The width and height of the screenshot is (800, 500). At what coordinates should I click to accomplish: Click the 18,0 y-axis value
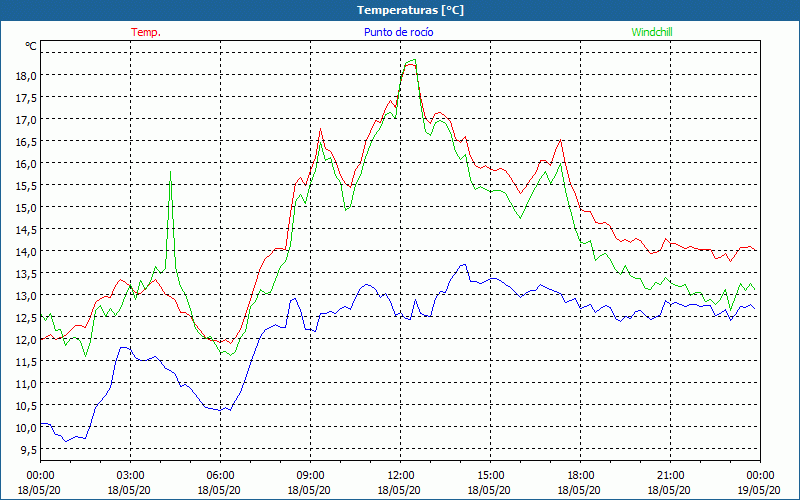26,76
